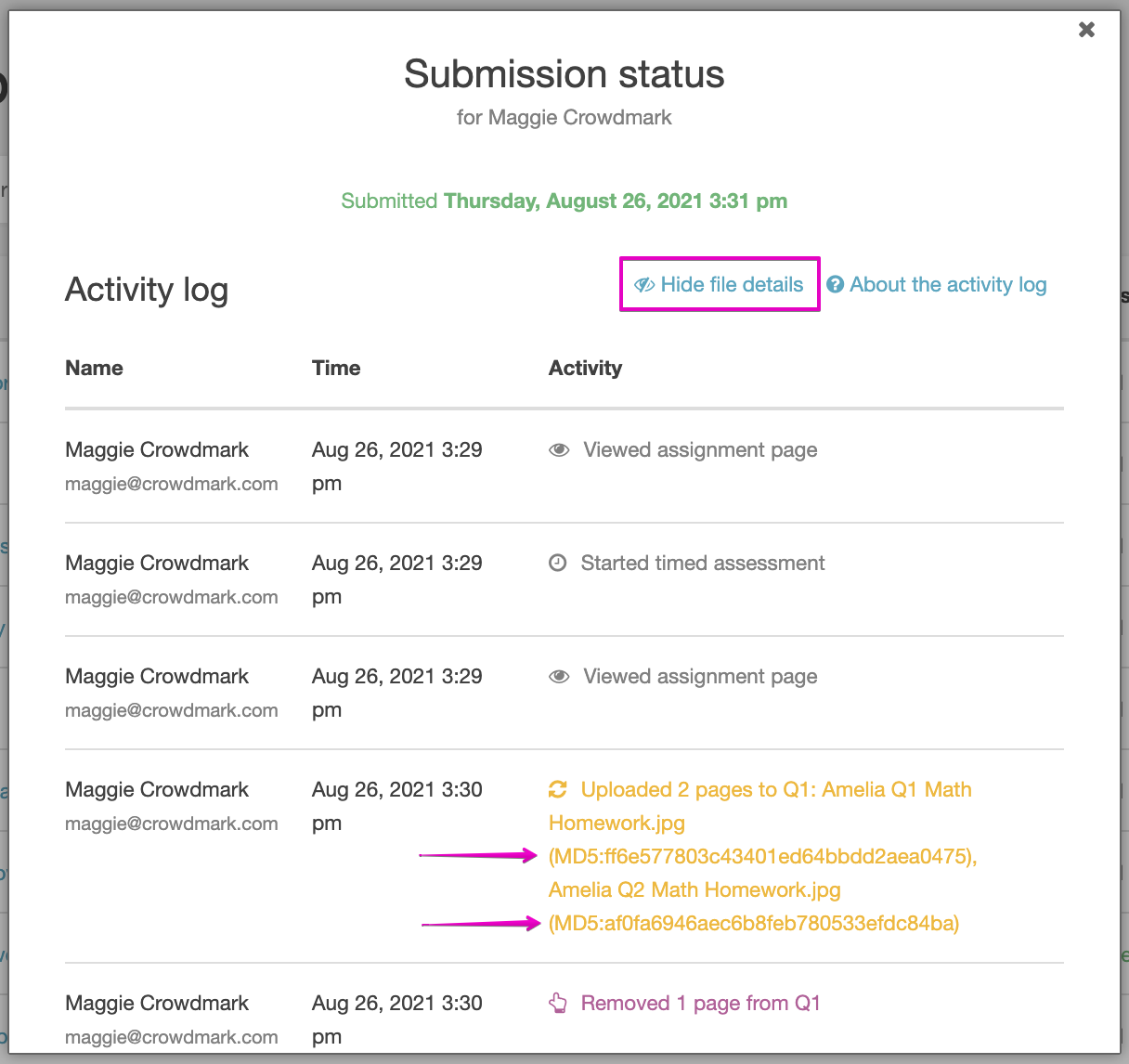Click MD5:ff6e577803c43401ed64bbdd2aea0475 hash text
The image size is (1129, 1064).
762,856
